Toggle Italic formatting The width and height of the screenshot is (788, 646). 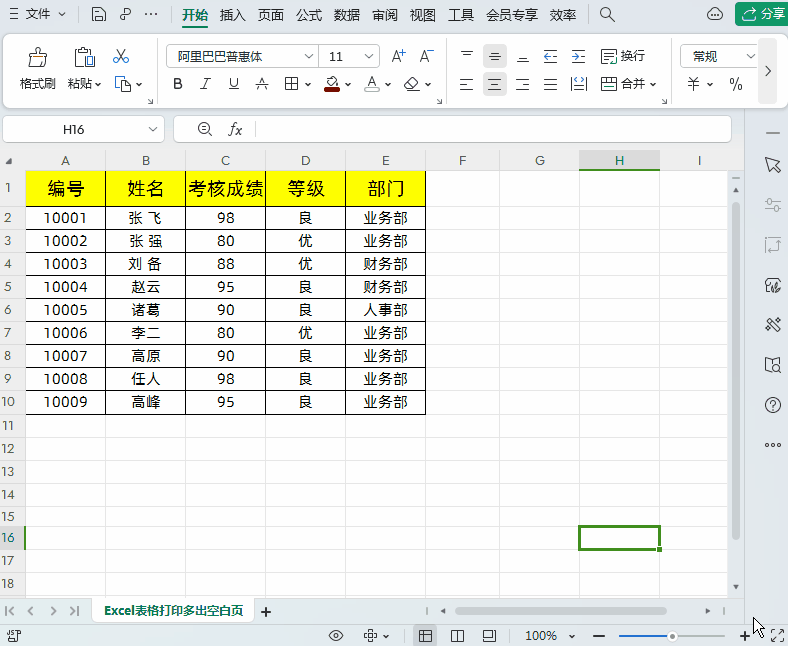coord(205,84)
